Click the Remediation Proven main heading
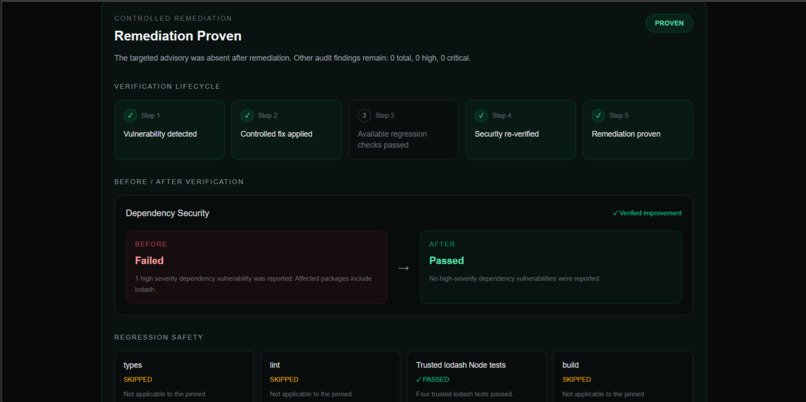 coord(178,36)
